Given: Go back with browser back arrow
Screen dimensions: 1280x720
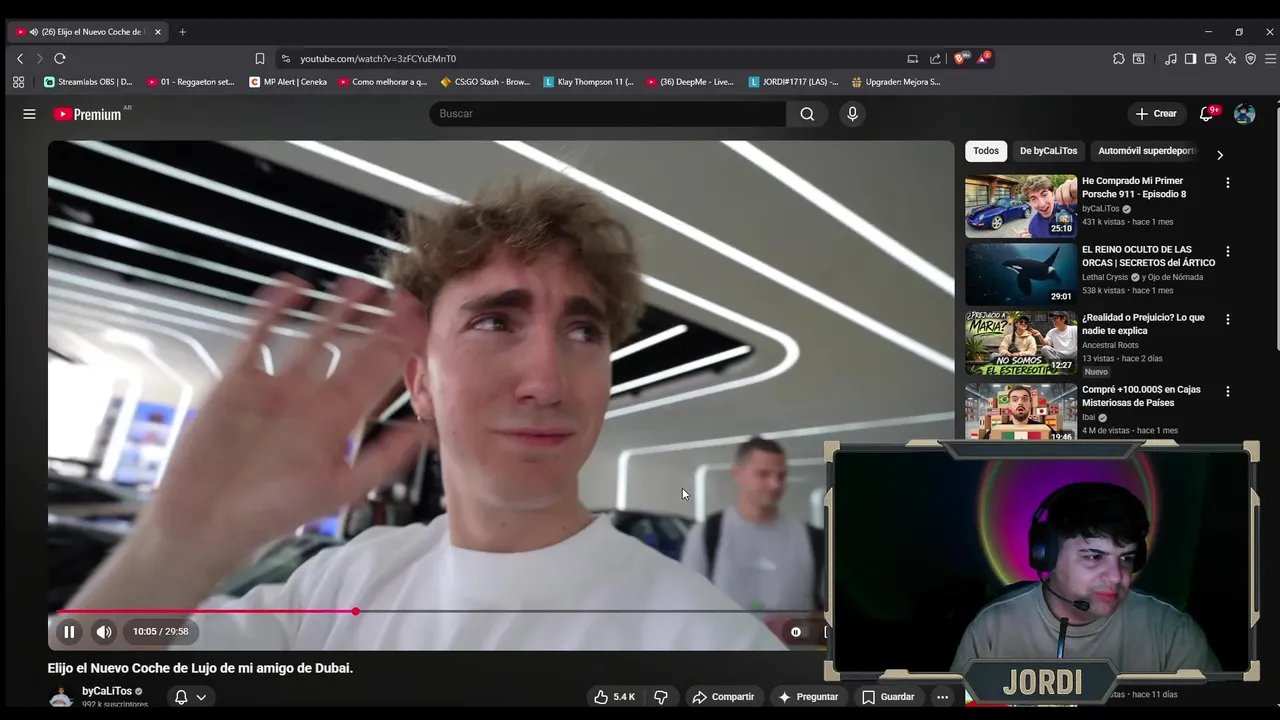Looking at the screenshot, I should [x=19, y=59].
